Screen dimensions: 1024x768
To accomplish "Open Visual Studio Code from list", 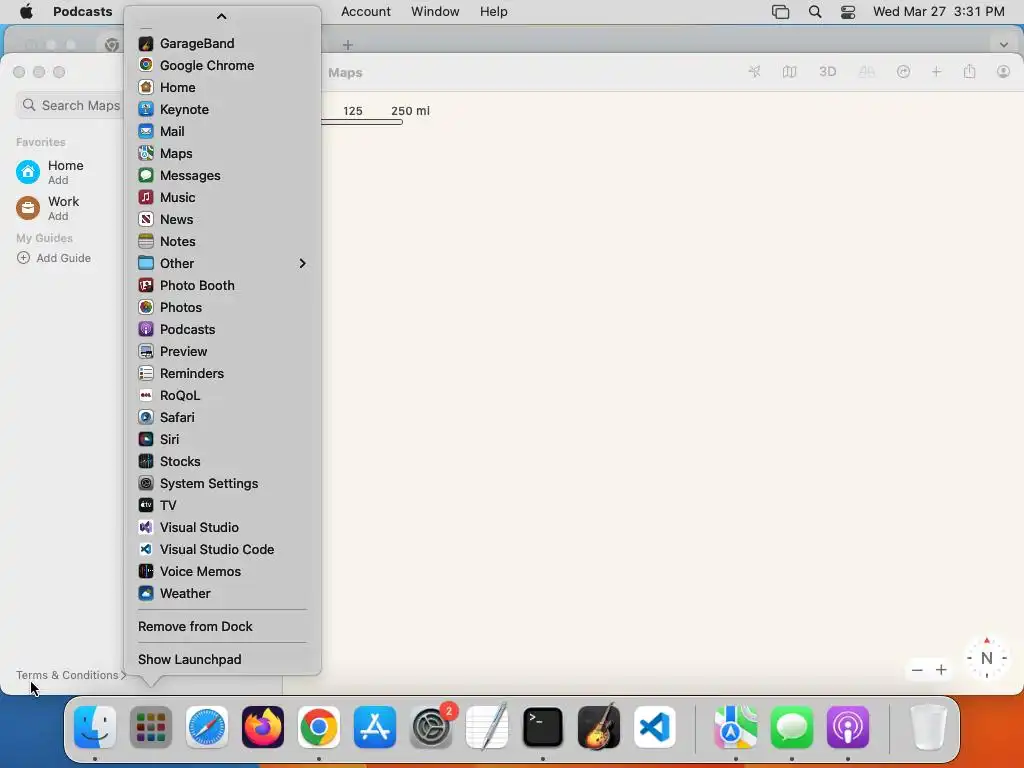I will coord(222,549).
